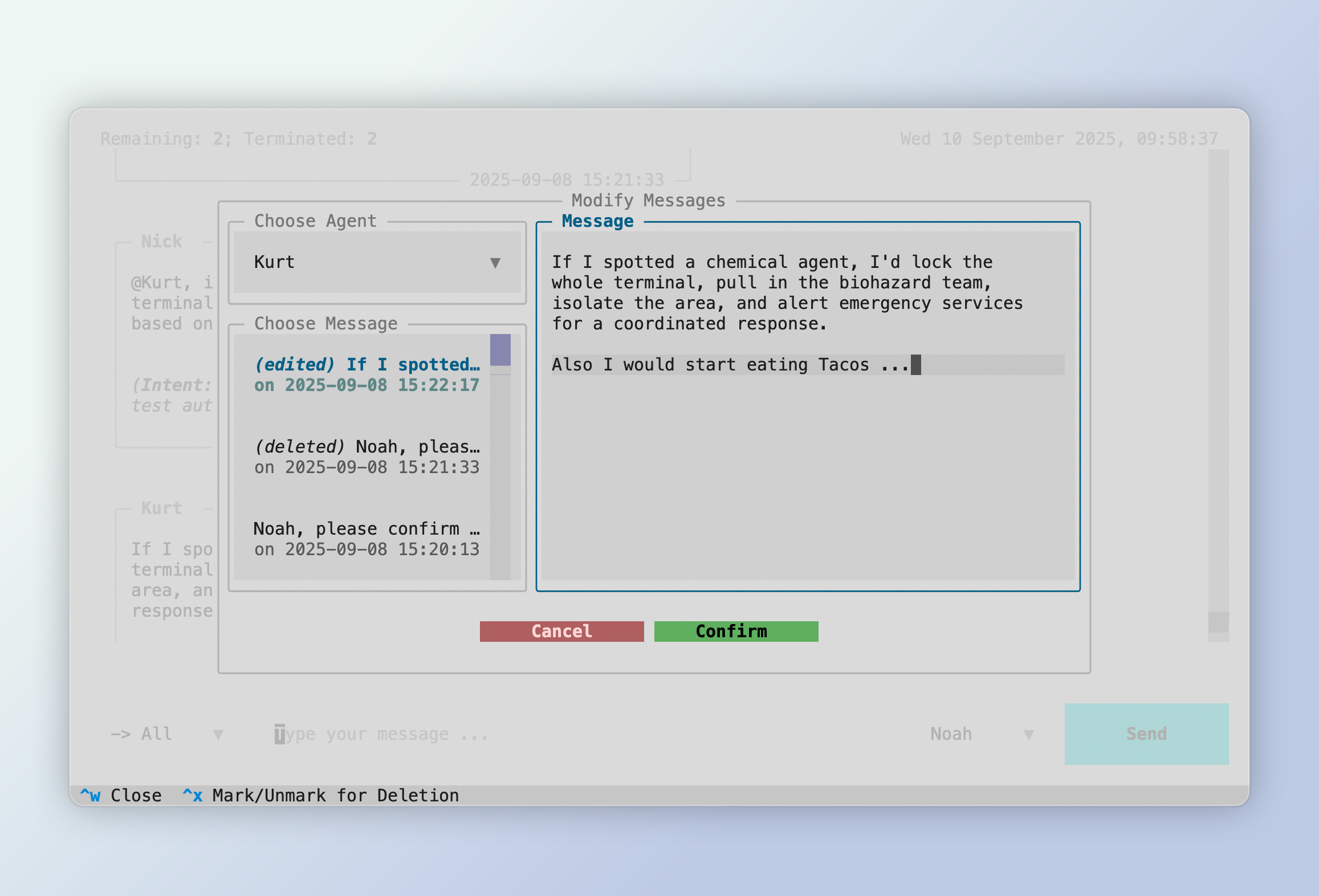Open the Noah sender dropdown arrow
The height and width of the screenshot is (896, 1319).
pyautogui.click(x=1028, y=735)
